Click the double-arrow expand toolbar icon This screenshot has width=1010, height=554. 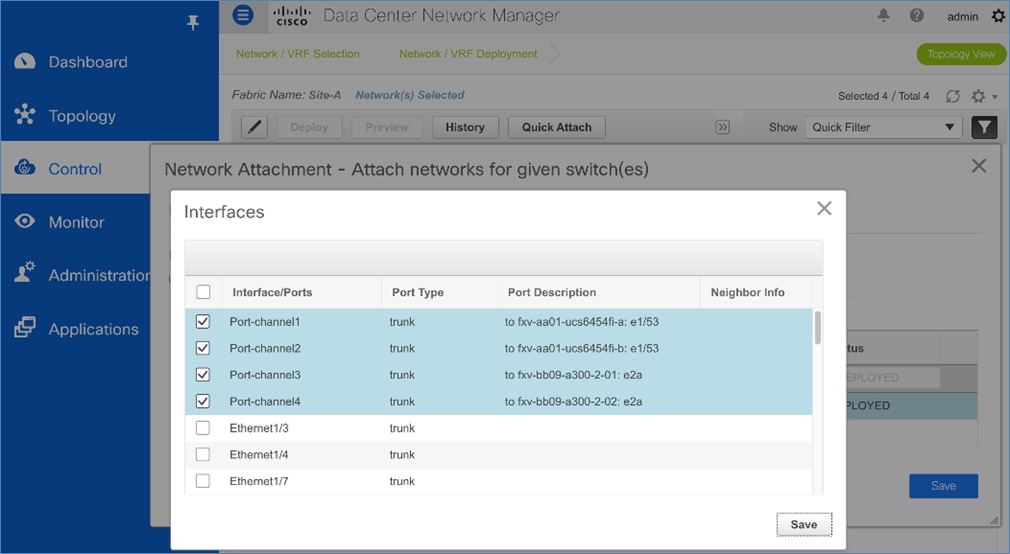(723, 127)
